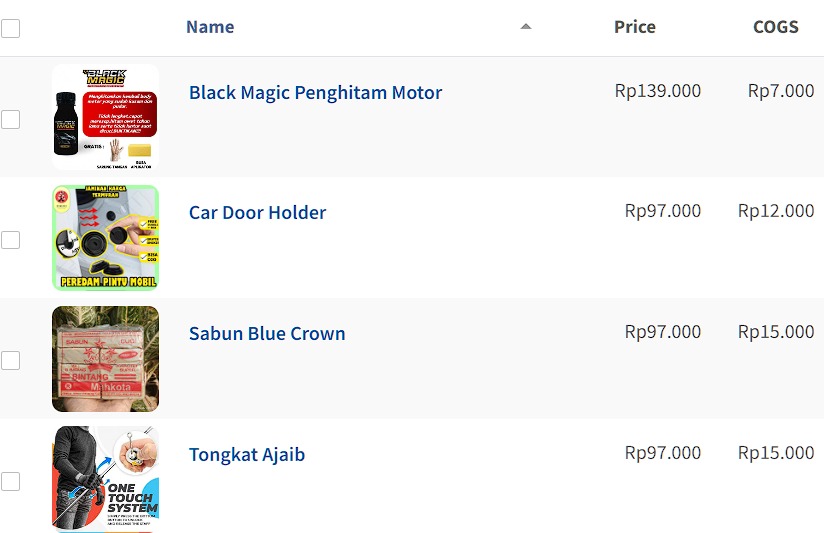Open the Car Door Holder product link
Viewport: 824px width, 533px height.
257,213
